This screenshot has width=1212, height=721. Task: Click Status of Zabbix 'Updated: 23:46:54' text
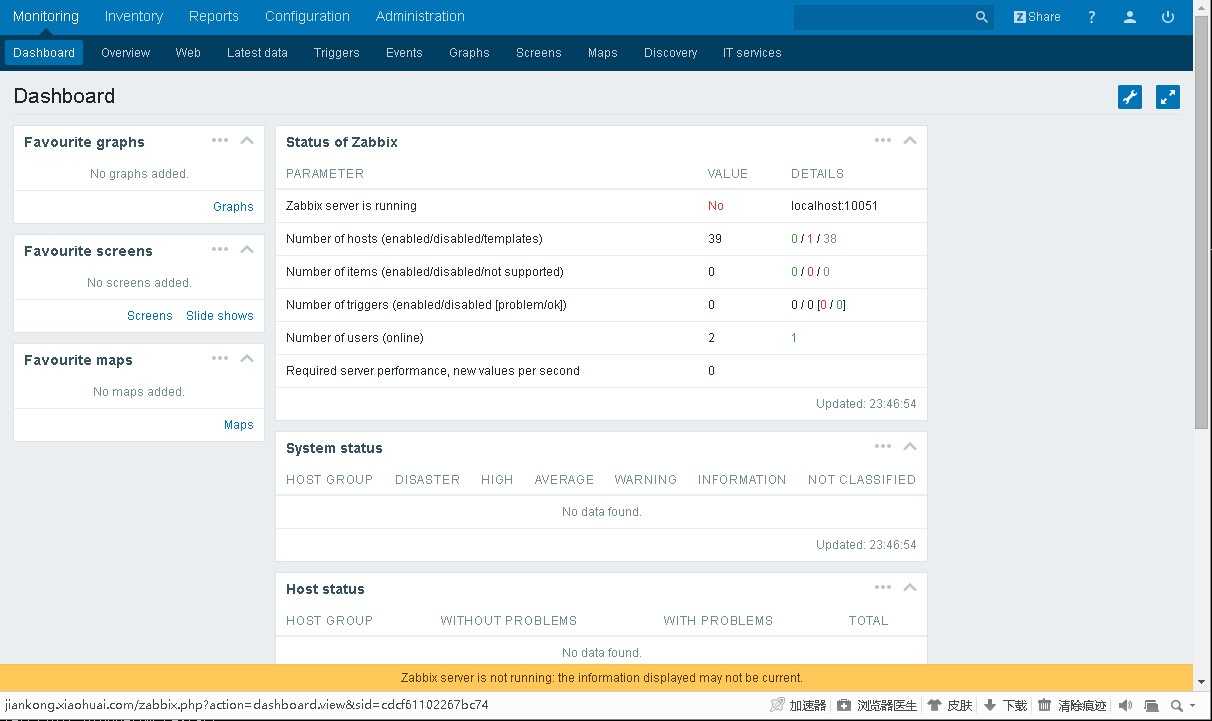[x=866, y=404]
